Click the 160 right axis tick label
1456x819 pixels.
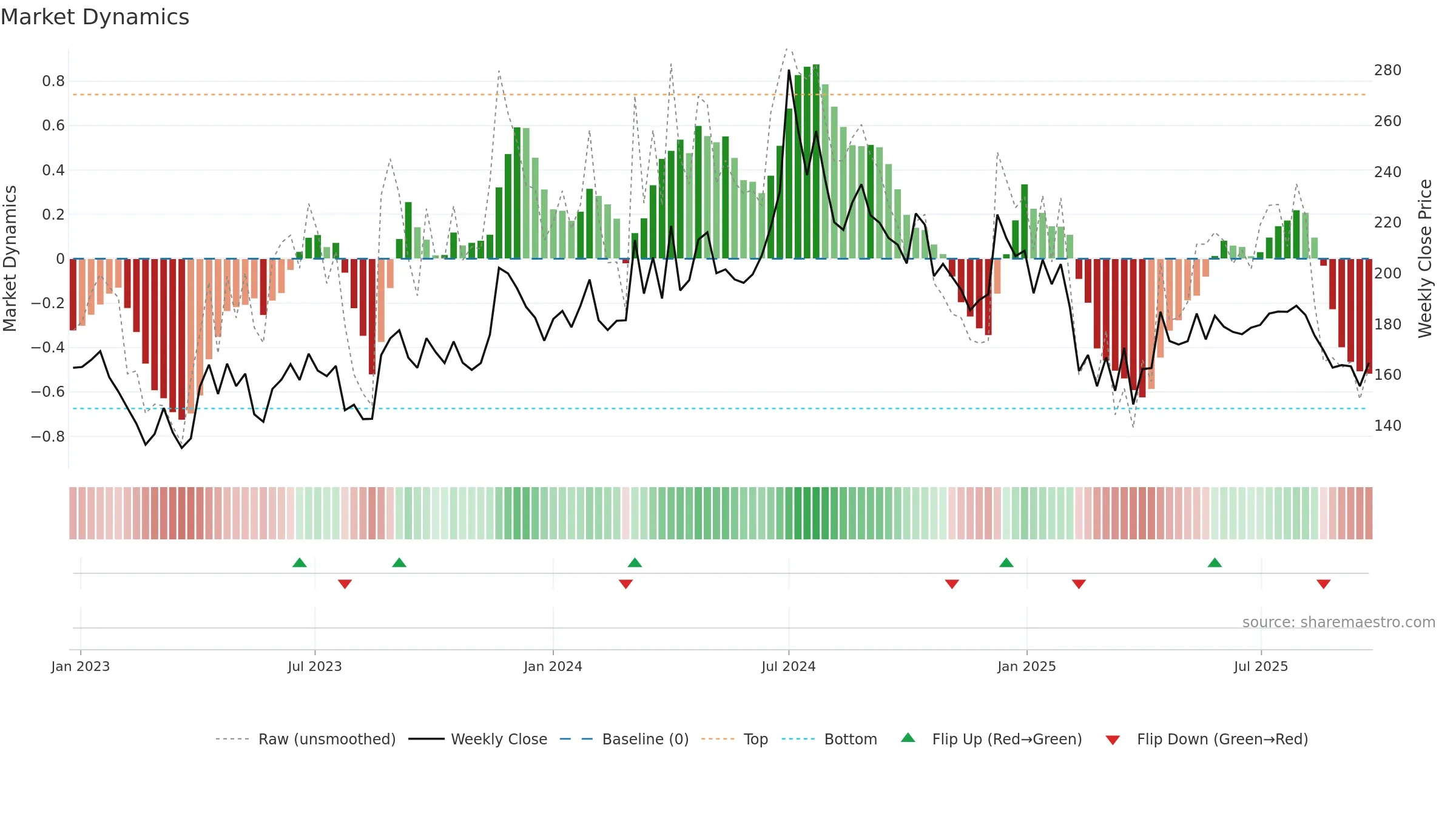click(1388, 375)
